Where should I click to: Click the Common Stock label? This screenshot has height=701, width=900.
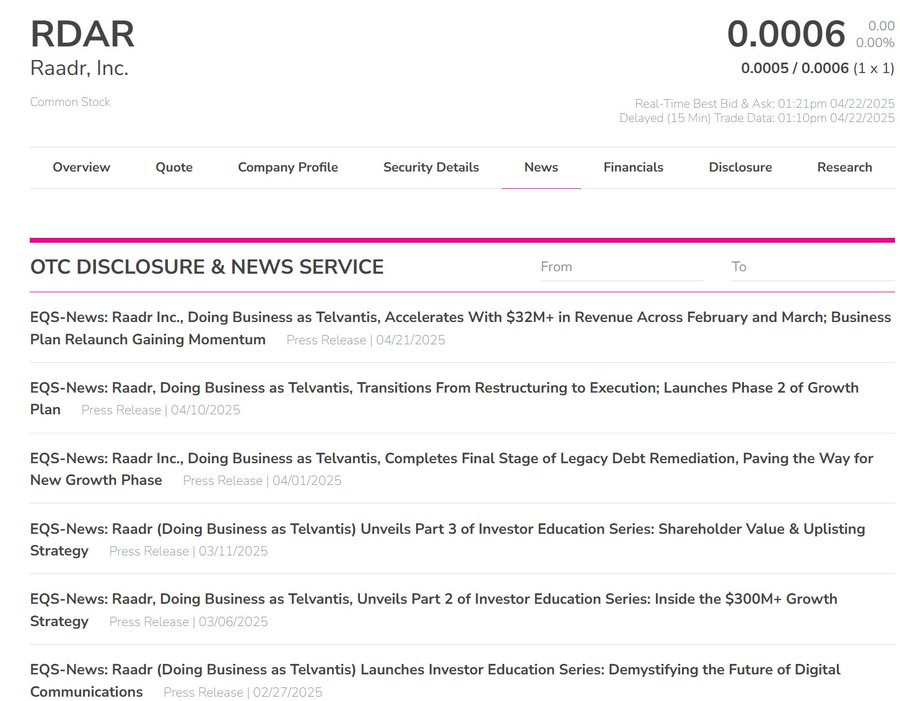coord(70,102)
